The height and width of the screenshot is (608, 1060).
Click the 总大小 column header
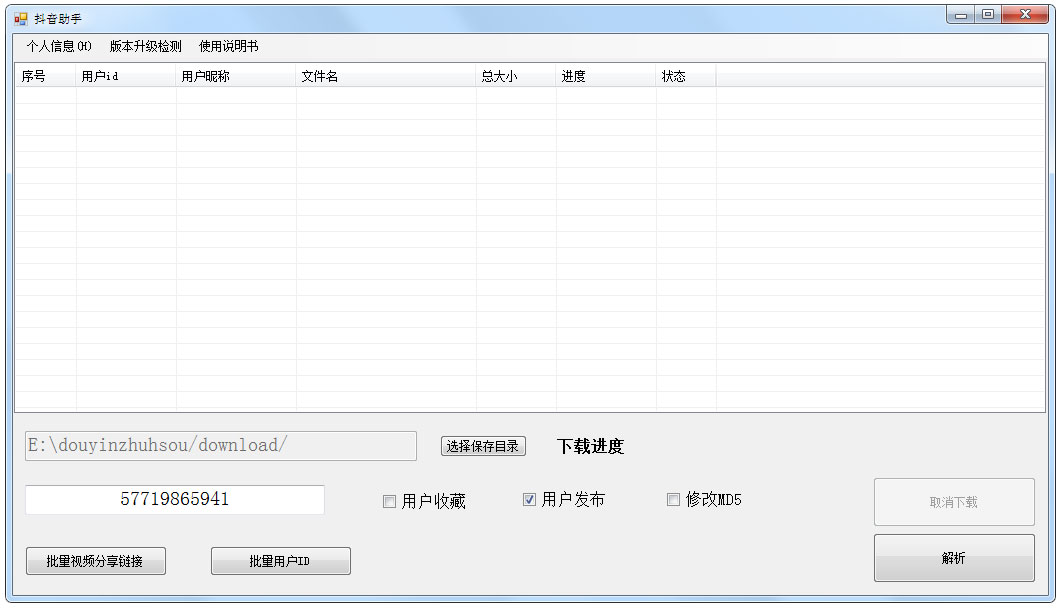click(516, 76)
